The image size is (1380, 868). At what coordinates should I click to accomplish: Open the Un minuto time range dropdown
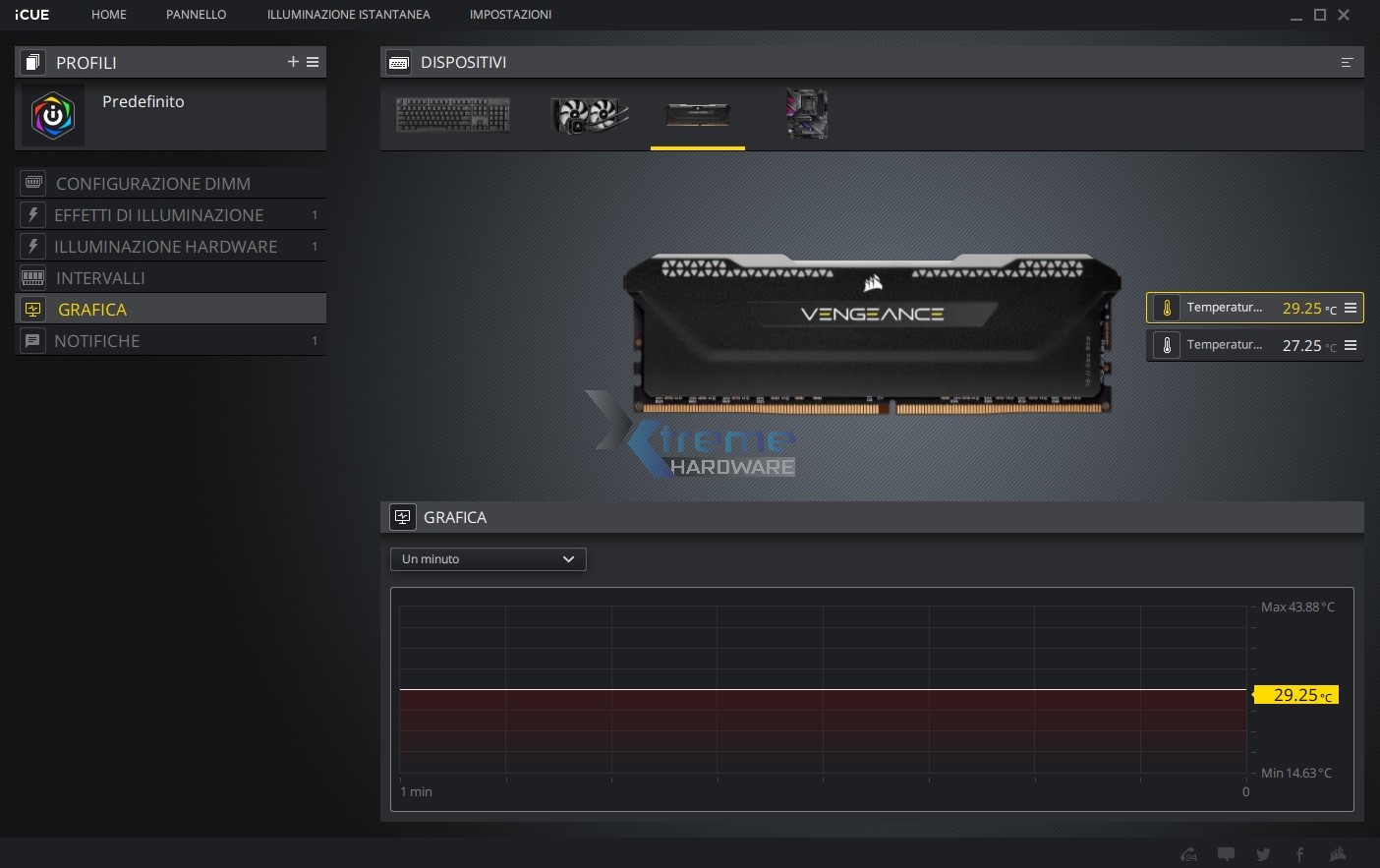488,559
